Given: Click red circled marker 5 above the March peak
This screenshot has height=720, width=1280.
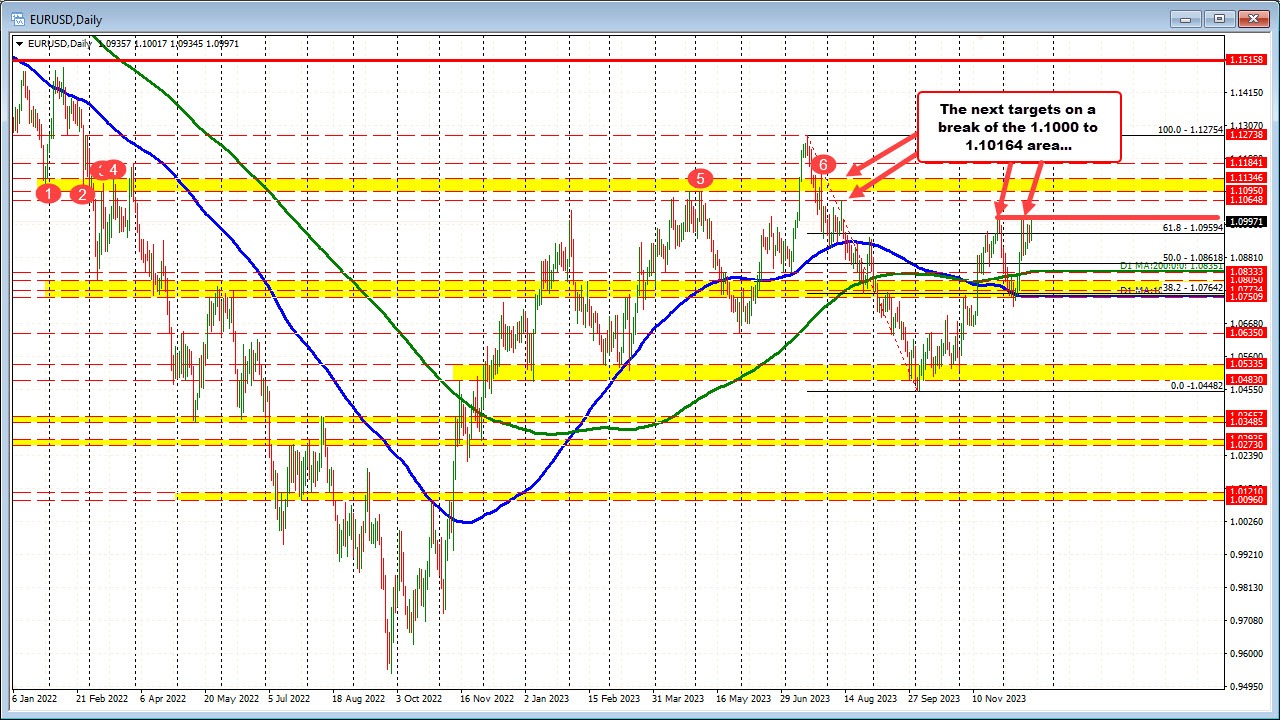Looking at the screenshot, I should tap(700, 179).
